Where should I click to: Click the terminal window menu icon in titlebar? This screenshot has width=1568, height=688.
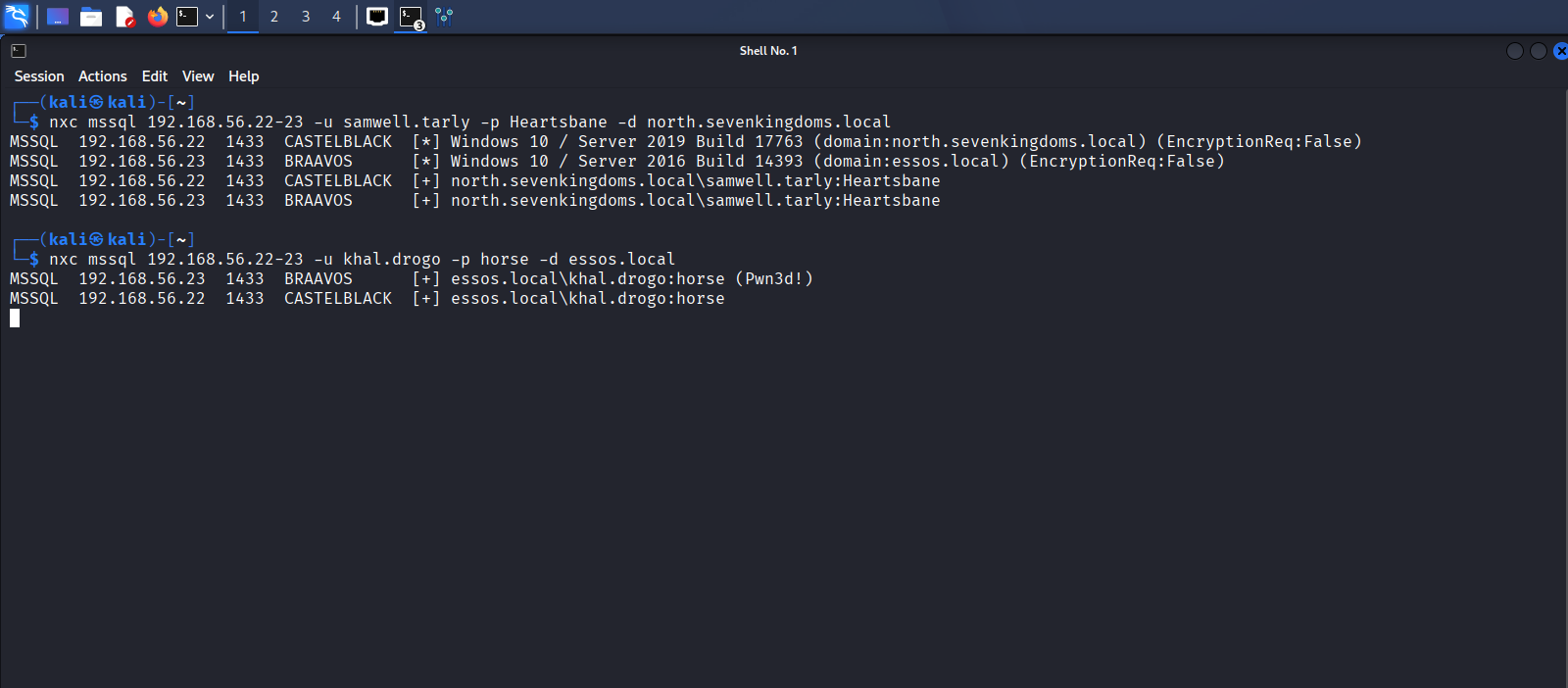tap(19, 51)
